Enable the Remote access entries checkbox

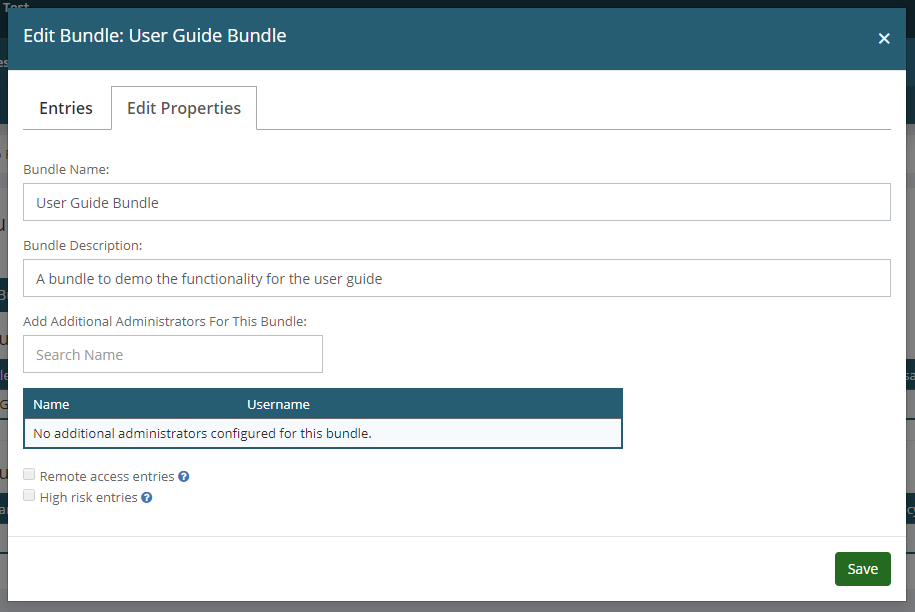coord(30,475)
